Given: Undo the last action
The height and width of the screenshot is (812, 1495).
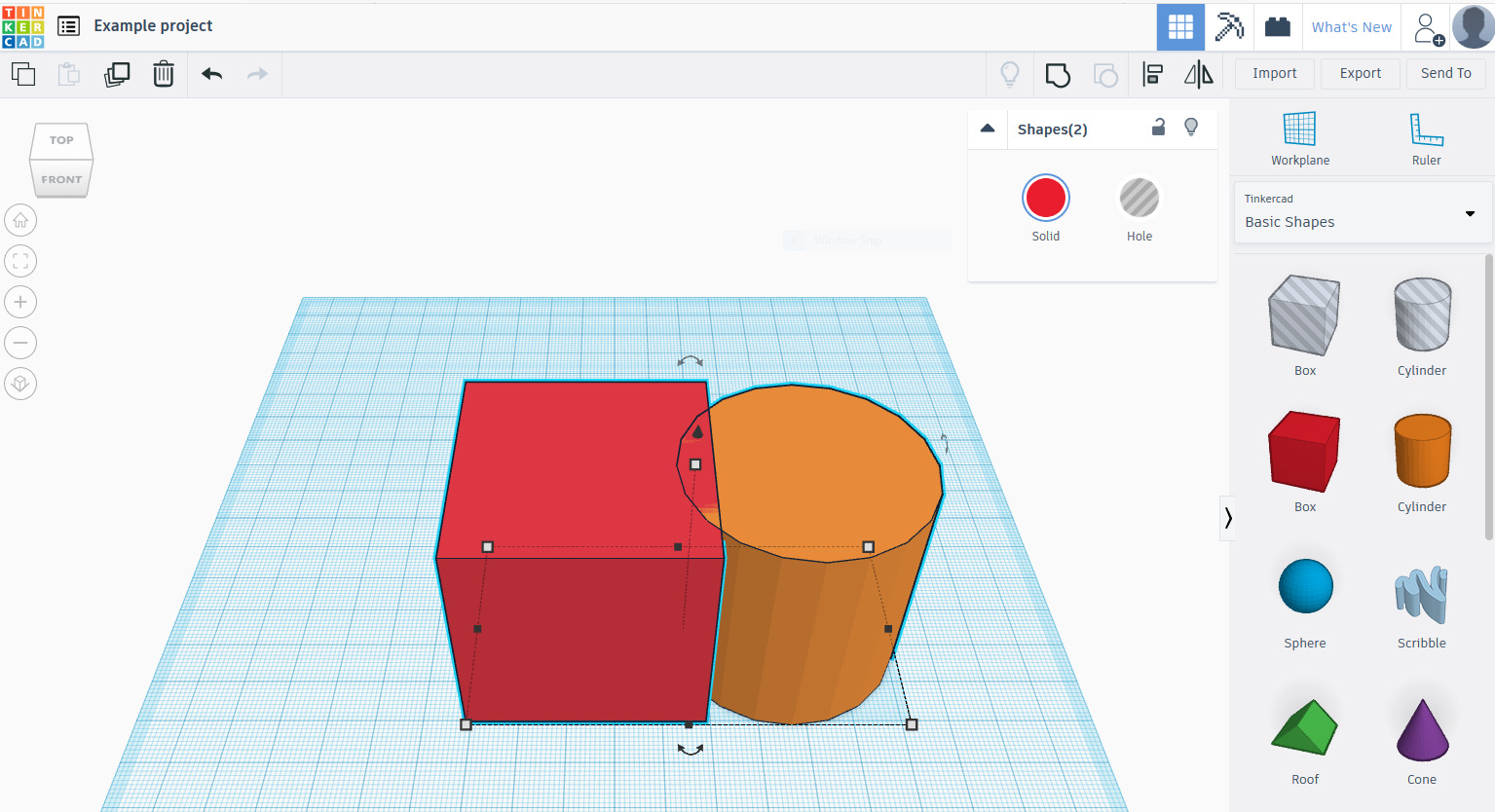Looking at the screenshot, I should (x=210, y=74).
